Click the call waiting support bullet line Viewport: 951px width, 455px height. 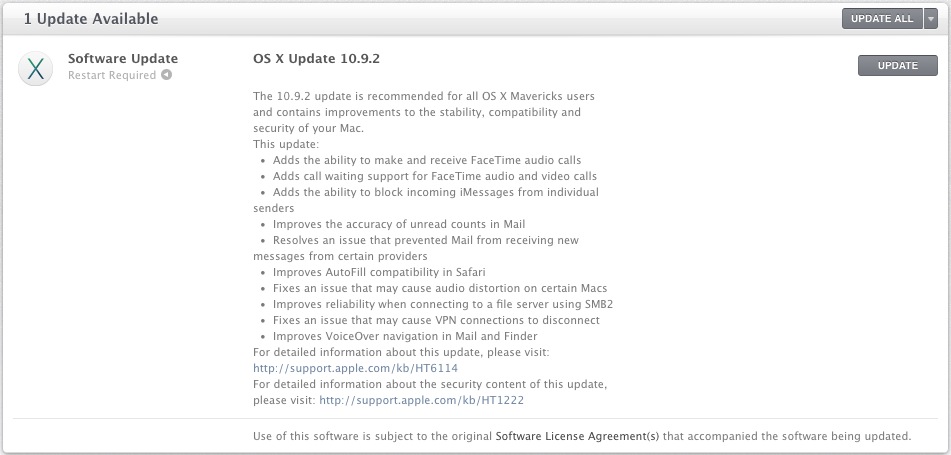[435, 176]
